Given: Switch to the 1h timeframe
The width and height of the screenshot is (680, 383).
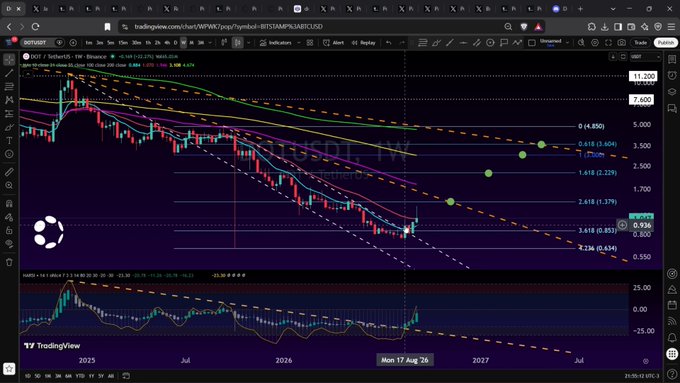Looking at the screenshot, I should click(148, 43).
